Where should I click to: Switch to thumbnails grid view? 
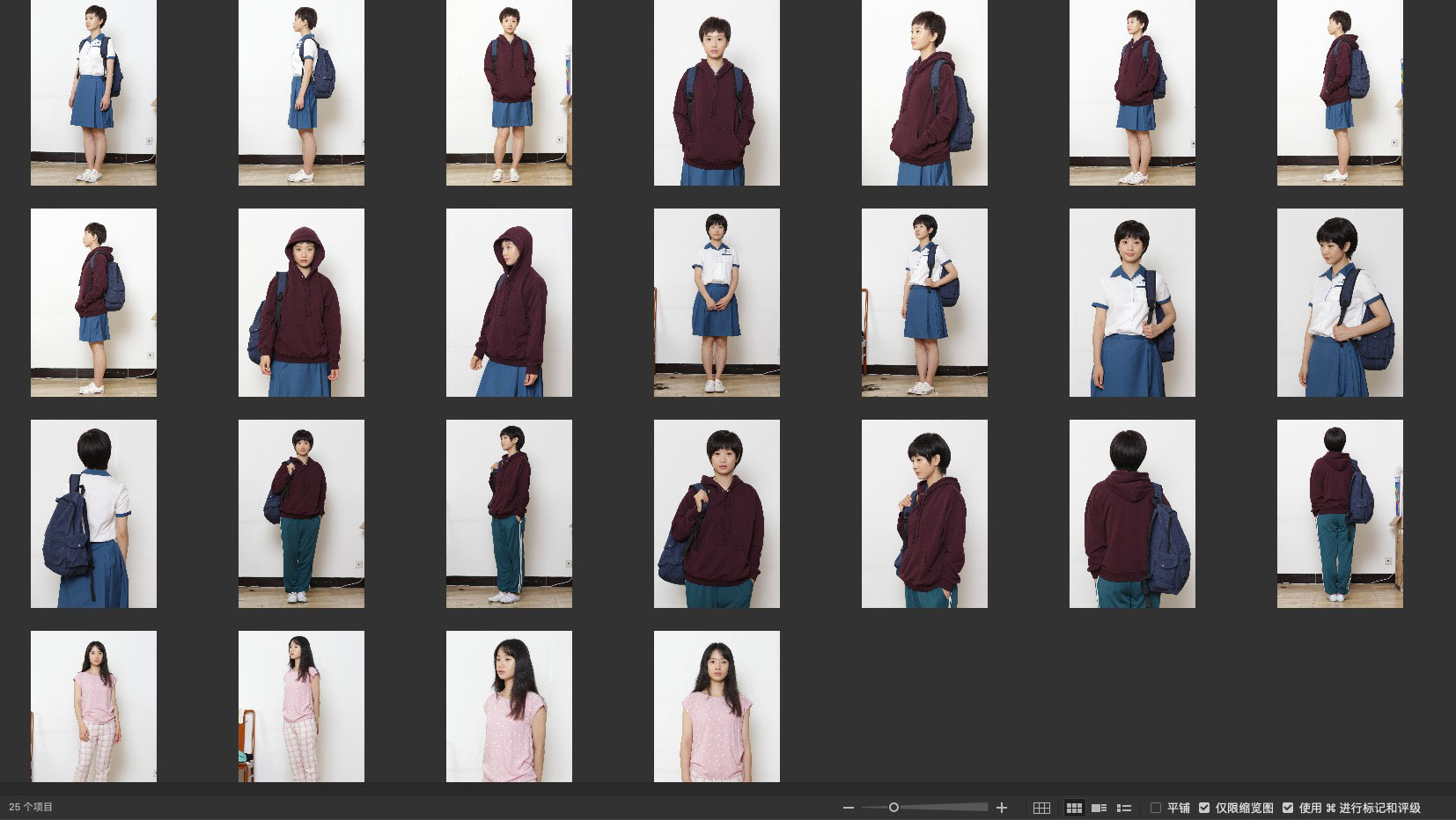point(1074,808)
